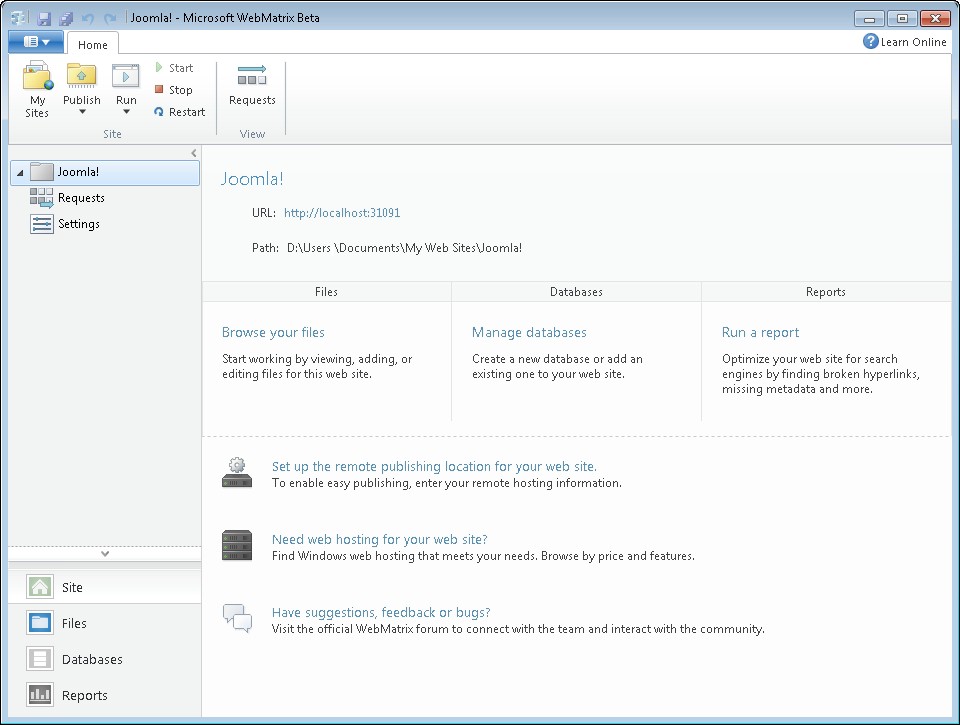The image size is (960, 725).
Task: Select the Reports label in workspace selector
Action: 84,696
